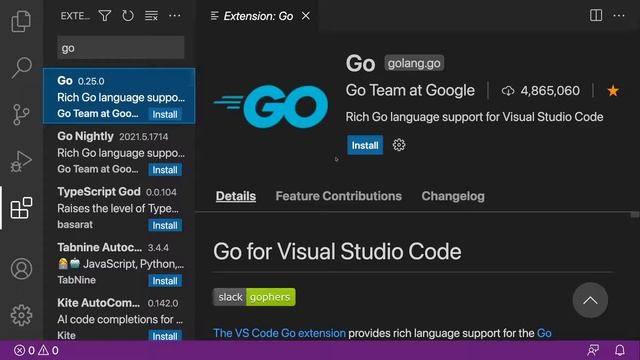Open the Run and Debug view

21,161
